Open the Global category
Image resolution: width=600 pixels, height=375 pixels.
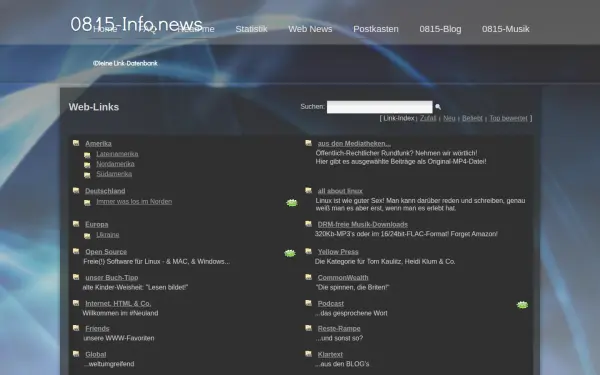click(96, 354)
